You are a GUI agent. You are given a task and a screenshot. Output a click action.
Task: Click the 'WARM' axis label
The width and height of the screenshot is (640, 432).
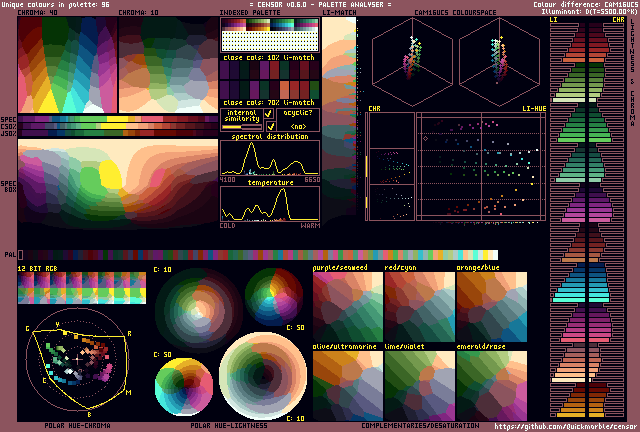[310, 225]
